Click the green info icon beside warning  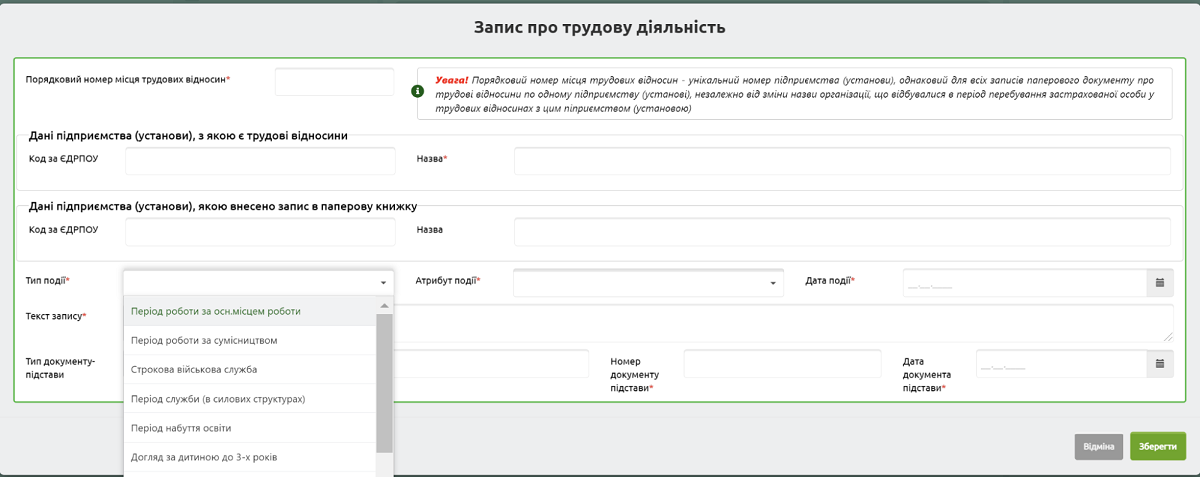point(417,92)
